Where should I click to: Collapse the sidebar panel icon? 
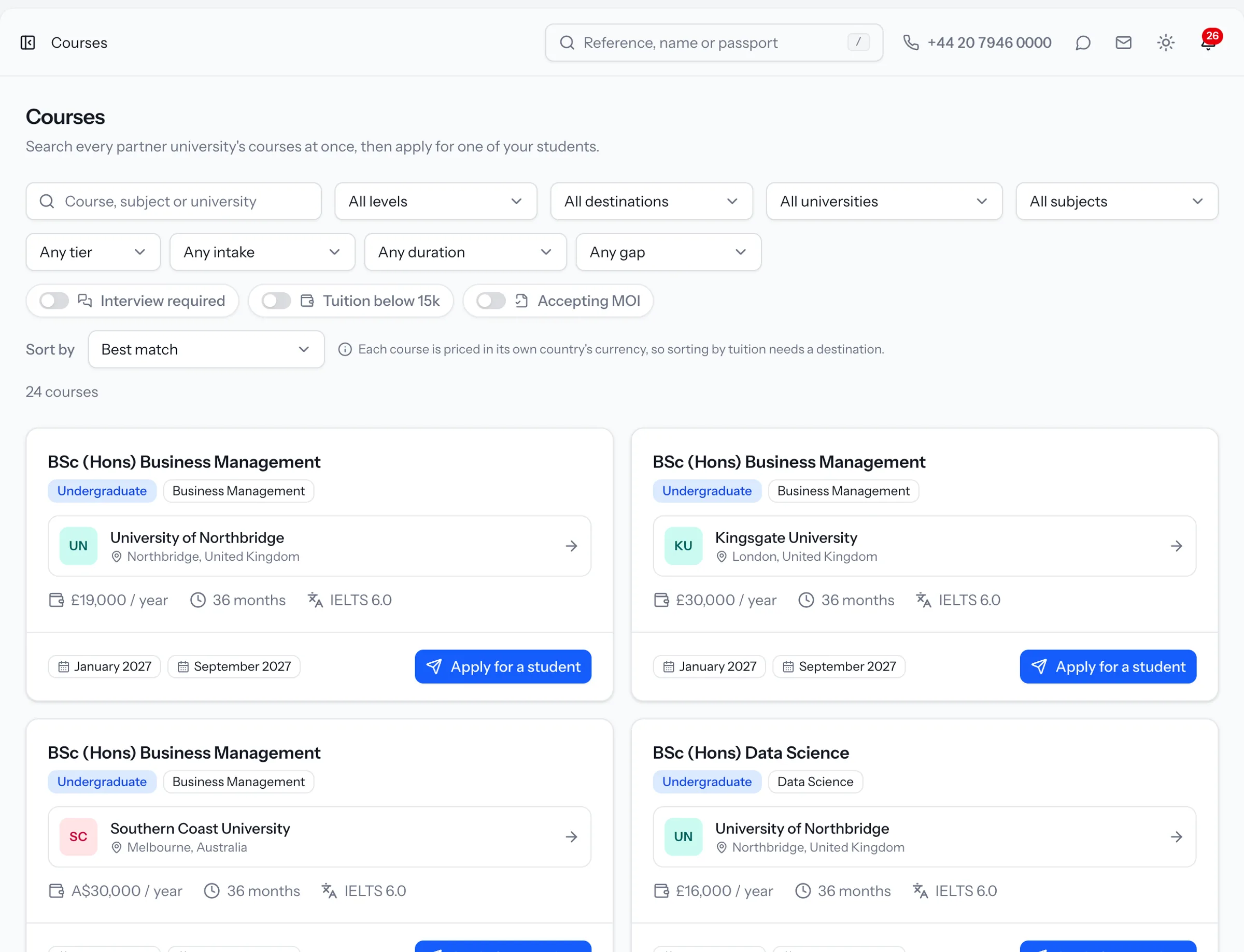pyautogui.click(x=28, y=42)
